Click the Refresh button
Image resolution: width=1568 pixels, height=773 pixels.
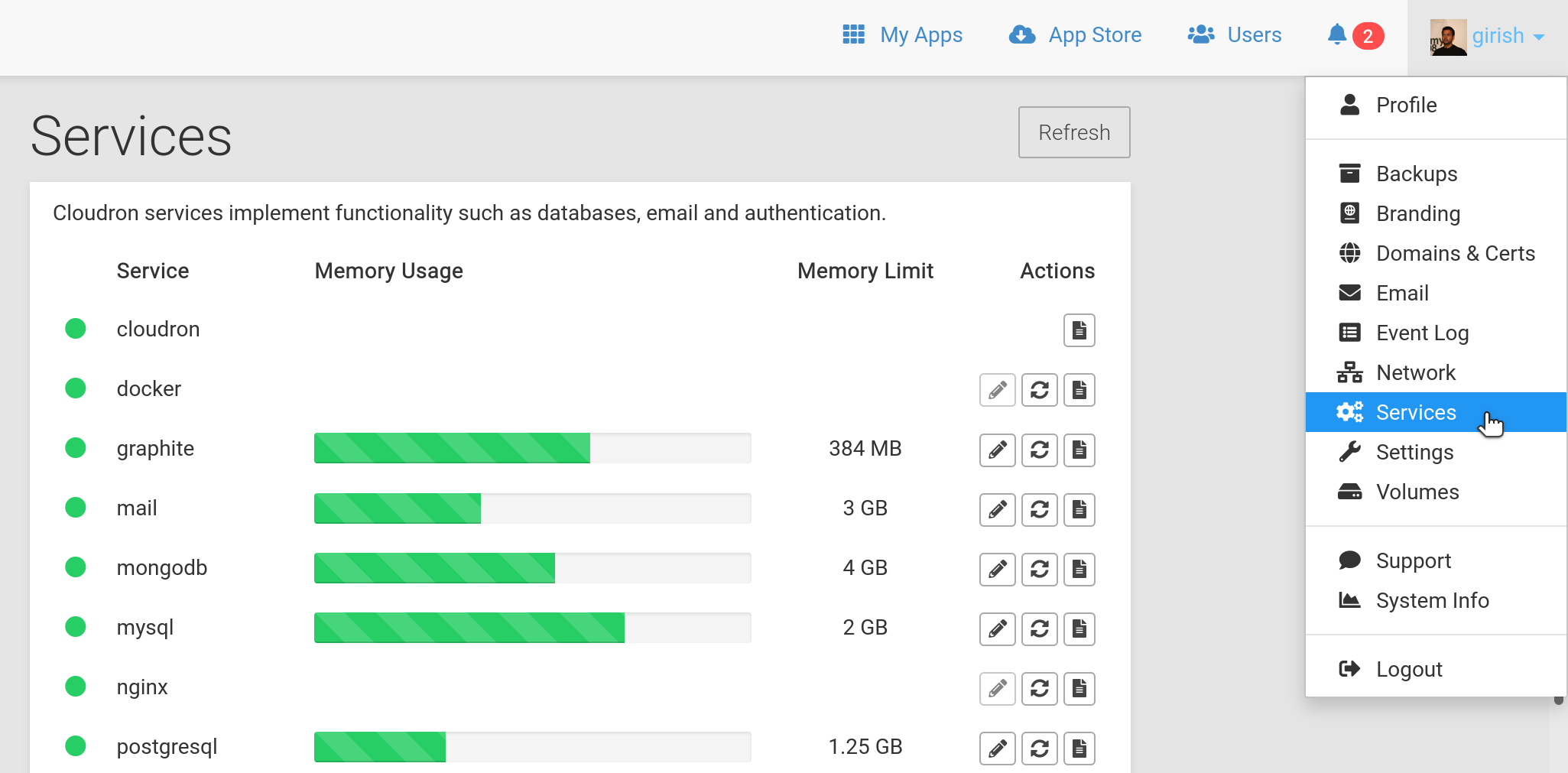[1073, 132]
